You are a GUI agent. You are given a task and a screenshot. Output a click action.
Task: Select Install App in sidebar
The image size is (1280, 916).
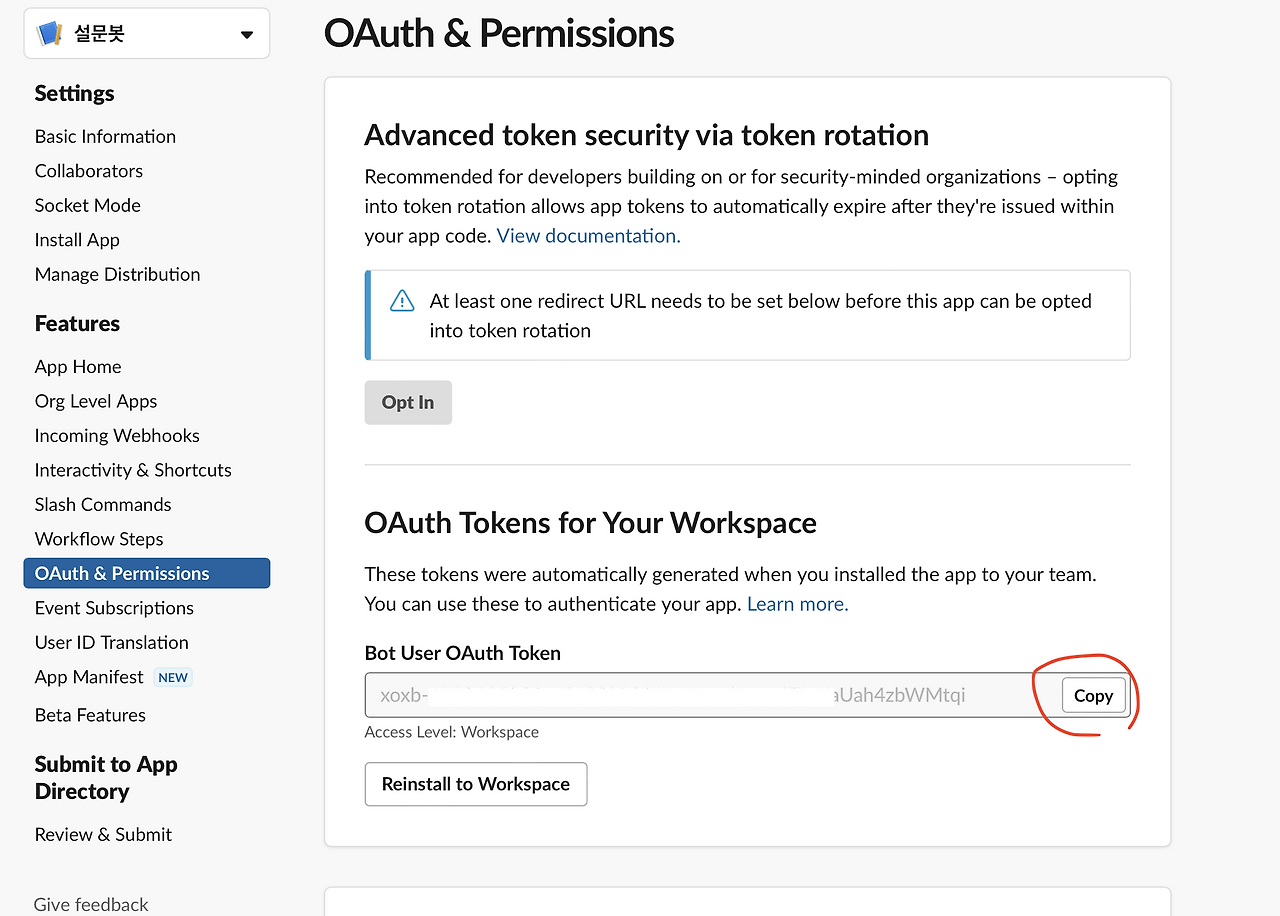click(77, 240)
